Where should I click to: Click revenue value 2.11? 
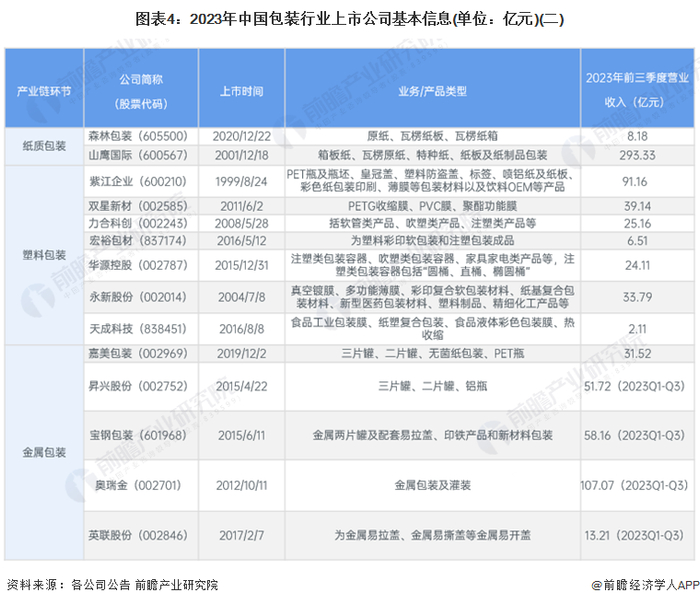pyautogui.click(x=637, y=329)
